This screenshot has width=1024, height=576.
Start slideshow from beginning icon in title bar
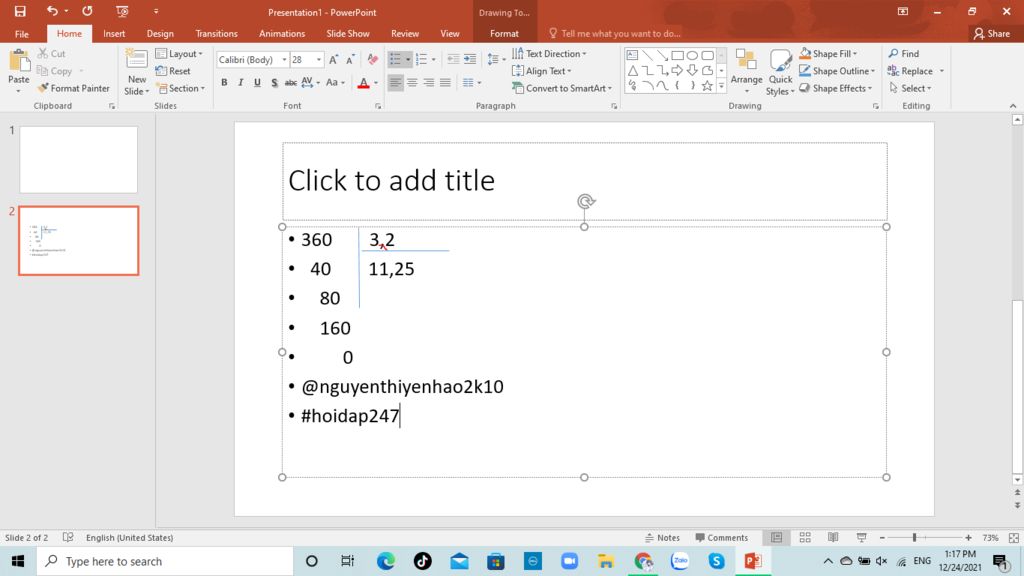tap(122, 11)
